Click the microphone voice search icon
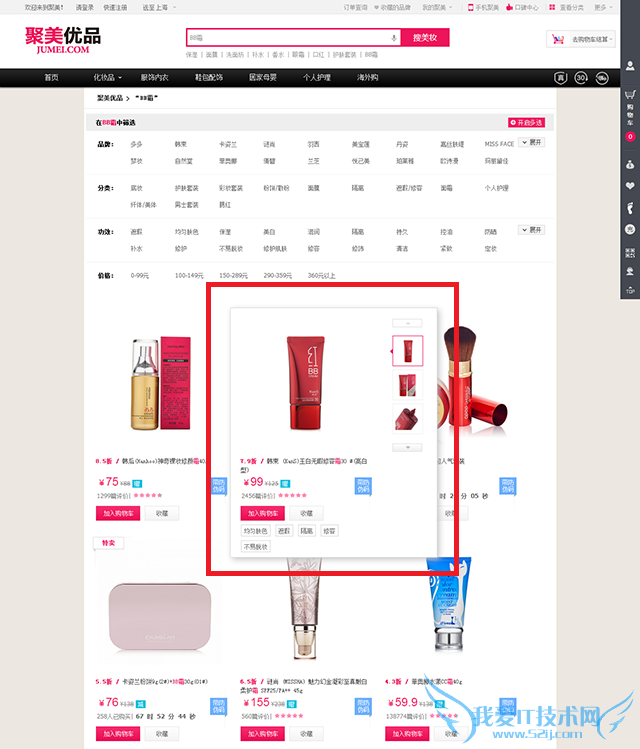Screen dimensions: 640x749 click(x=394, y=38)
